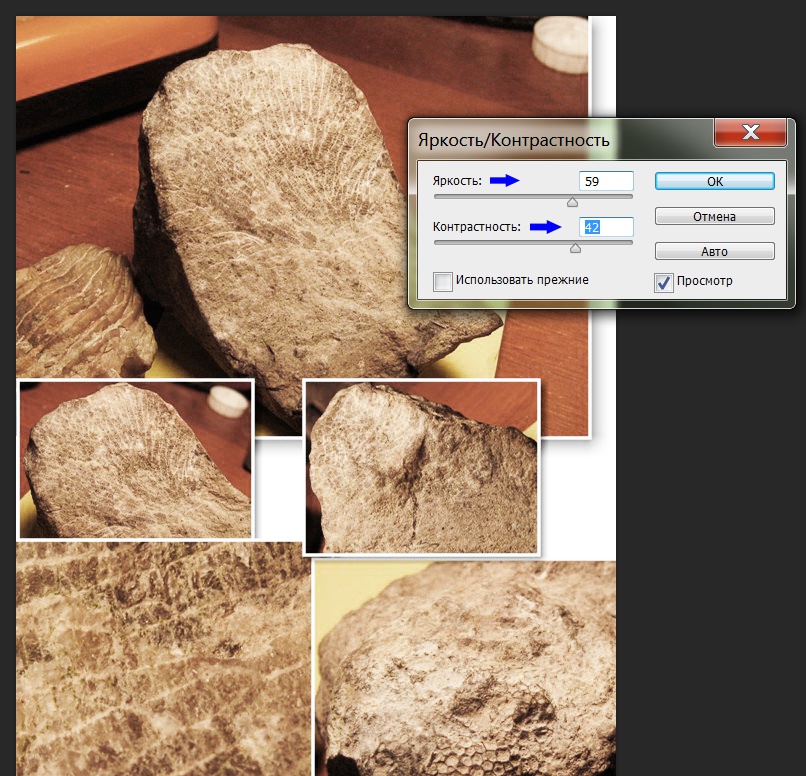Viewport: 806px width, 776px height.
Task: Click the Контрастность value field showing 42
Action: 606,227
